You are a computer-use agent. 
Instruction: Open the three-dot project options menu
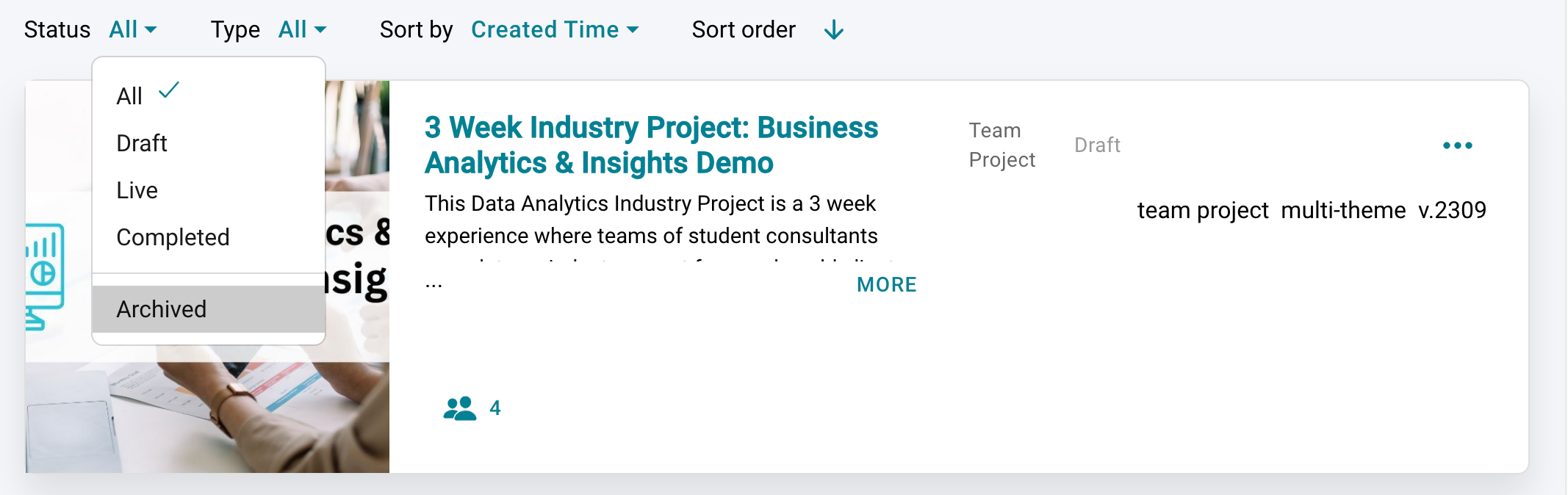1457,145
